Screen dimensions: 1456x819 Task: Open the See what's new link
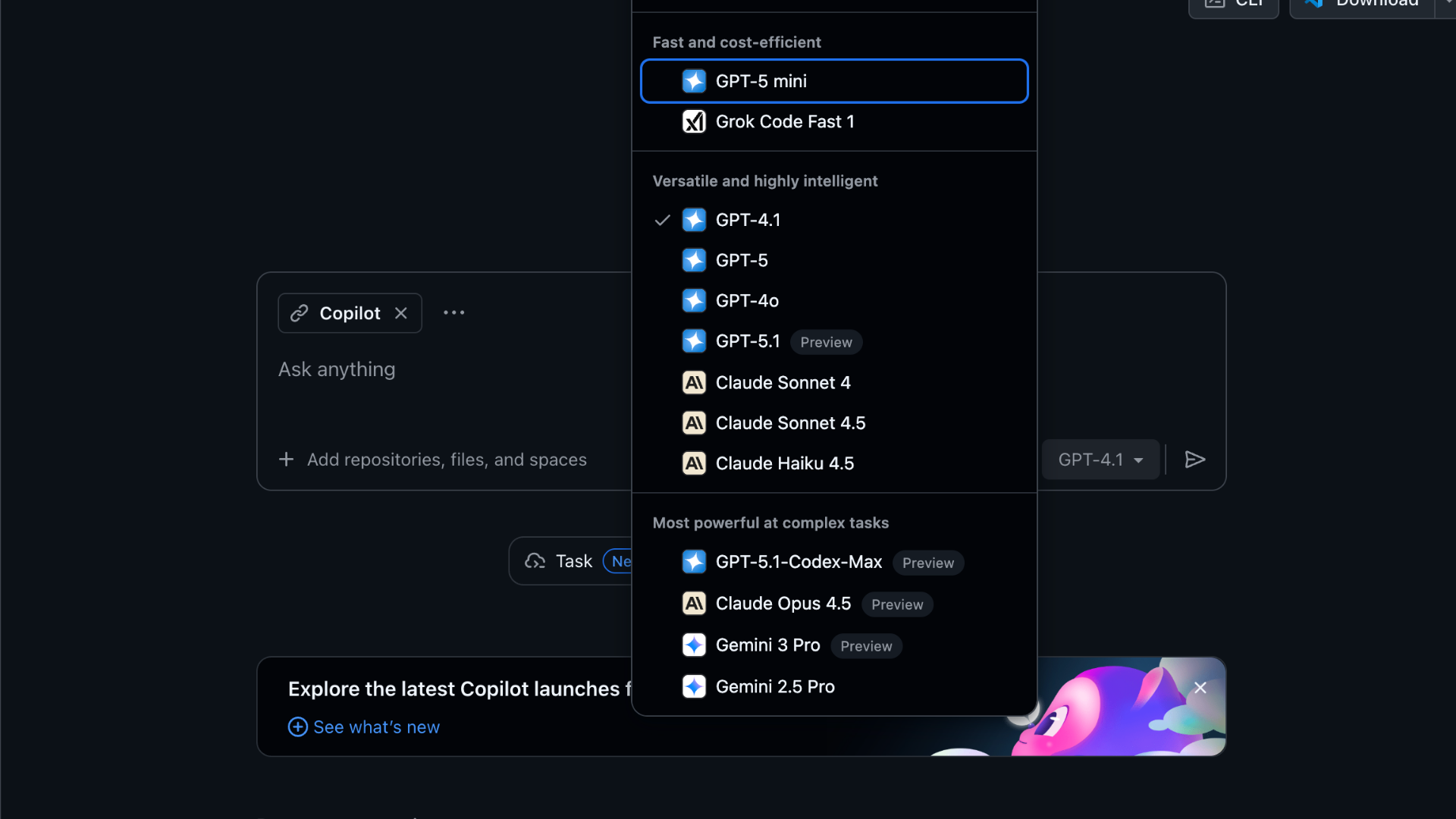376,727
